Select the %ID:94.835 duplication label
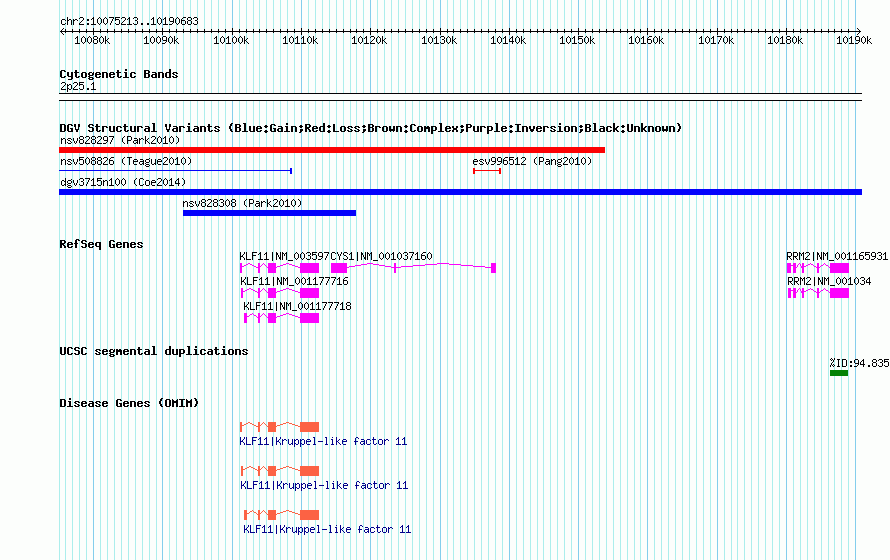The image size is (890, 560). click(x=859, y=363)
